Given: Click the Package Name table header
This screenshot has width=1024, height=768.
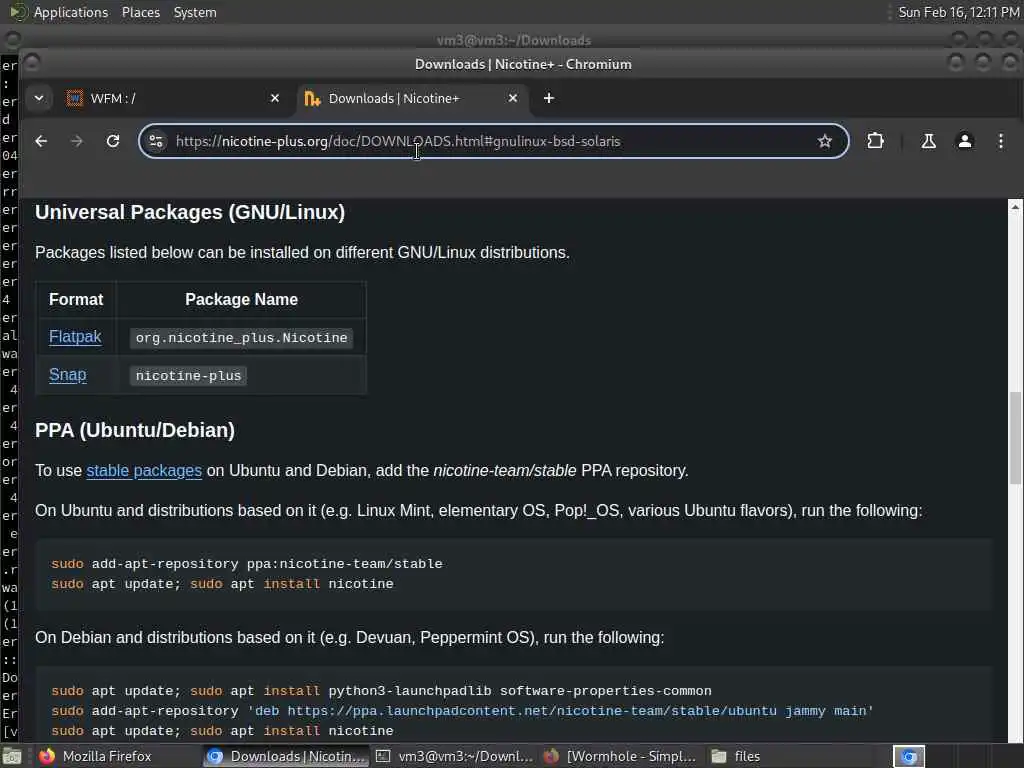Looking at the screenshot, I should (x=242, y=300).
